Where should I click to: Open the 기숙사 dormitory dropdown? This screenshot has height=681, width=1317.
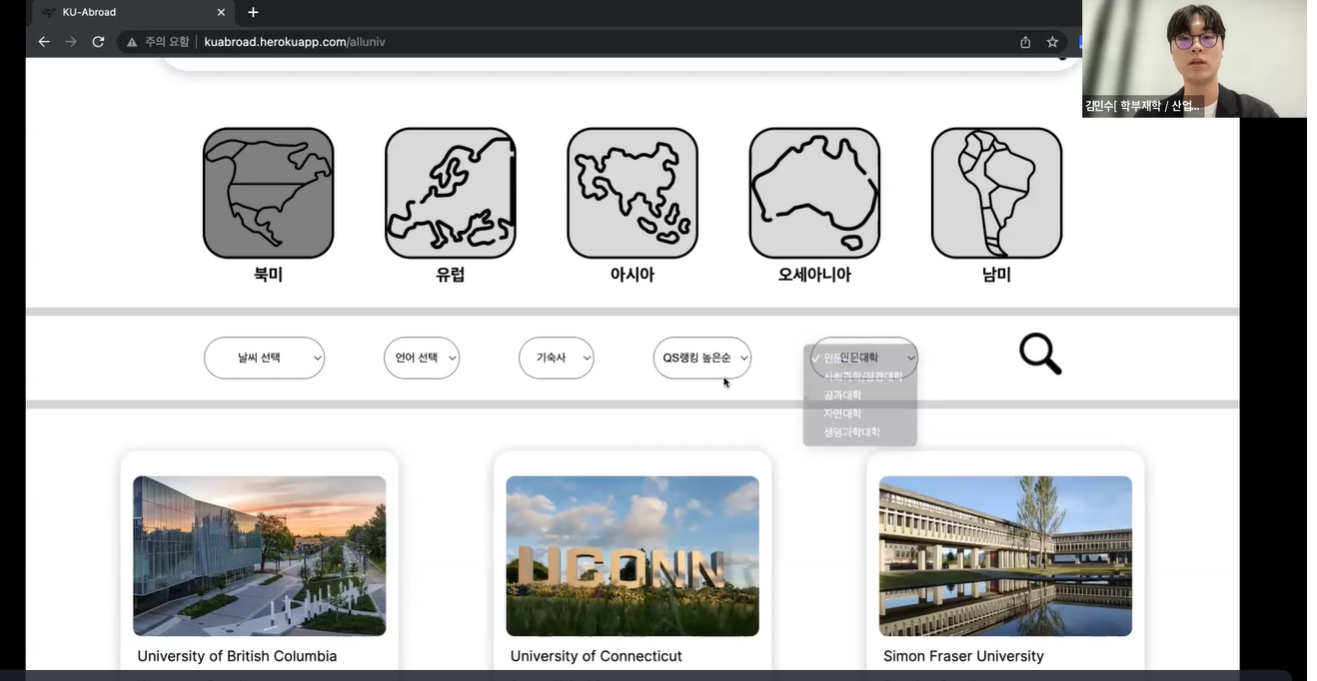[x=556, y=358]
